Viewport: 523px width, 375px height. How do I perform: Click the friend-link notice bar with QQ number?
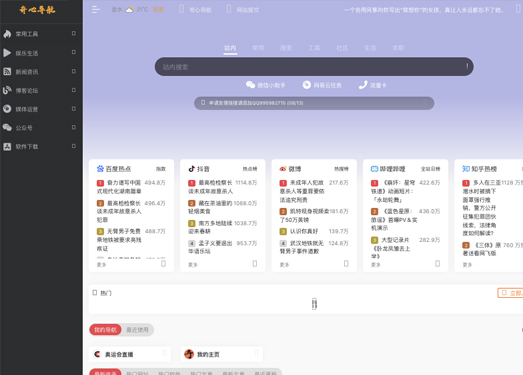click(x=314, y=103)
